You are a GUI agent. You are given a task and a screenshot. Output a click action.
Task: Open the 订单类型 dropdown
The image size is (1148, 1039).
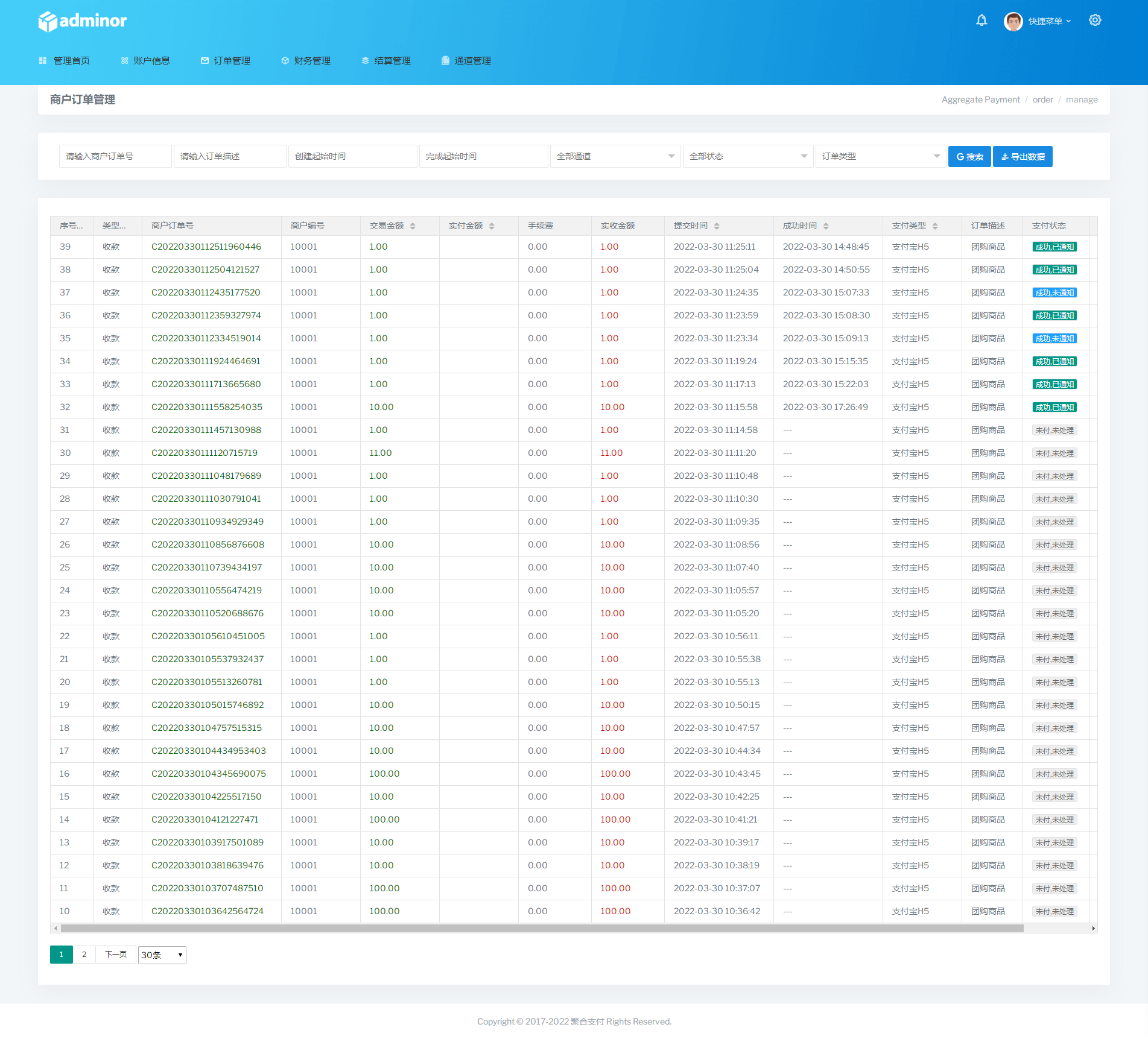pyautogui.click(x=880, y=156)
